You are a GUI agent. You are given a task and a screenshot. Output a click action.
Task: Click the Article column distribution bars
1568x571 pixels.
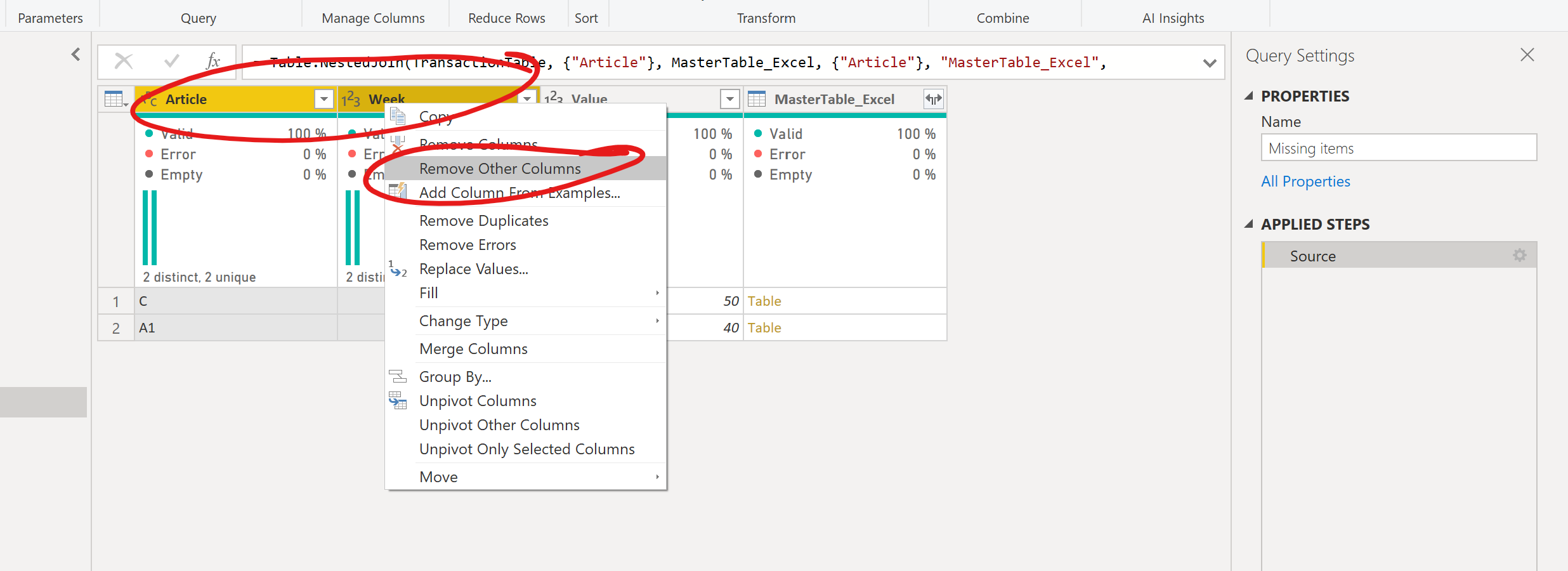tap(150, 228)
